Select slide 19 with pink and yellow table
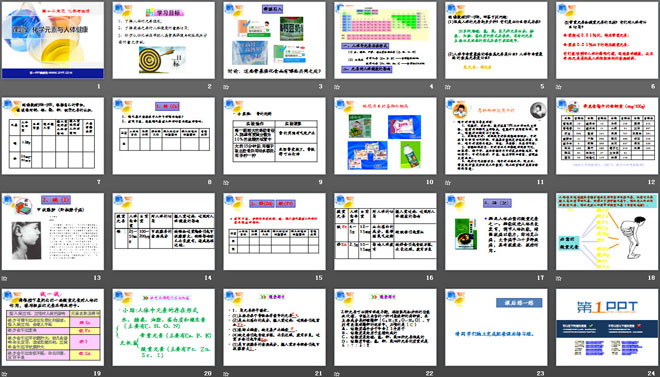This screenshot has height=377, width=660. pyautogui.click(x=53, y=327)
